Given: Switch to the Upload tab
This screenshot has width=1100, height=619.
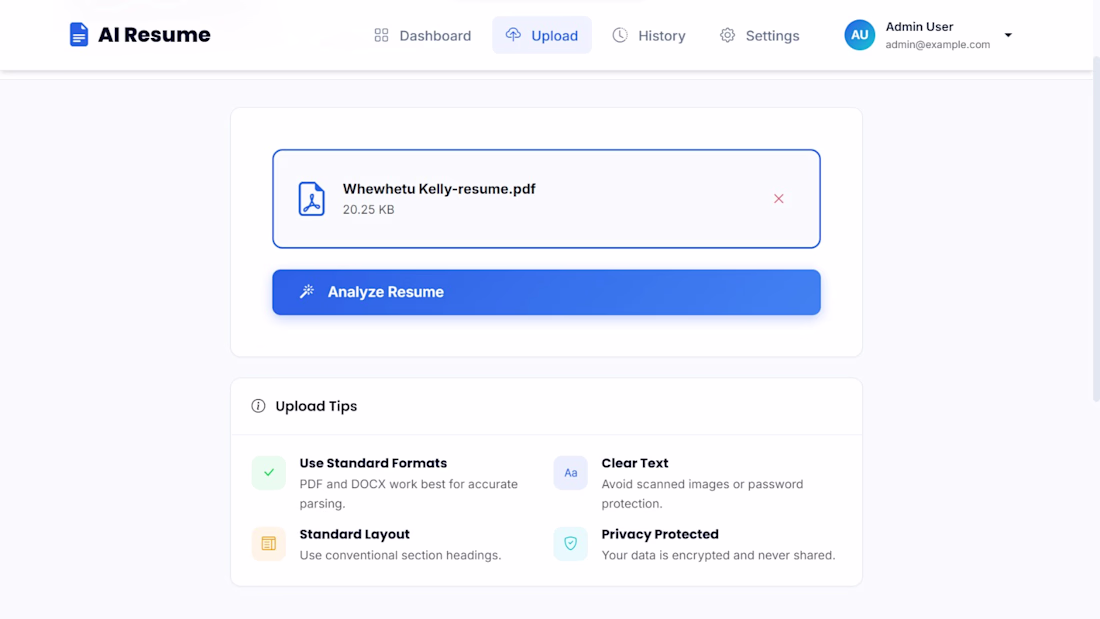Looking at the screenshot, I should coord(542,35).
